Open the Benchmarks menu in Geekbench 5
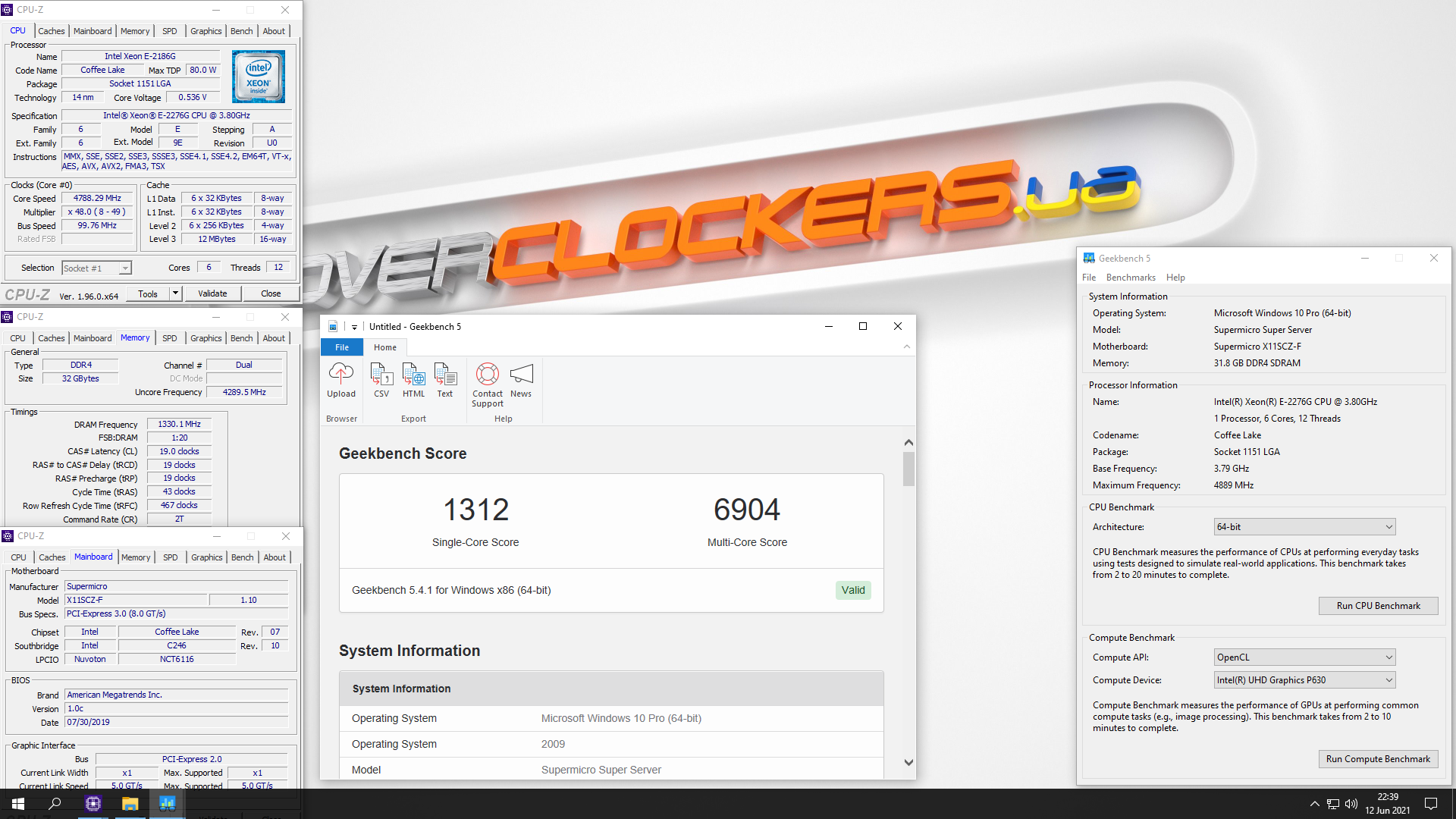The width and height of the screenshot is (1456, 819). pyautogui.click(x=1131, y=278)
